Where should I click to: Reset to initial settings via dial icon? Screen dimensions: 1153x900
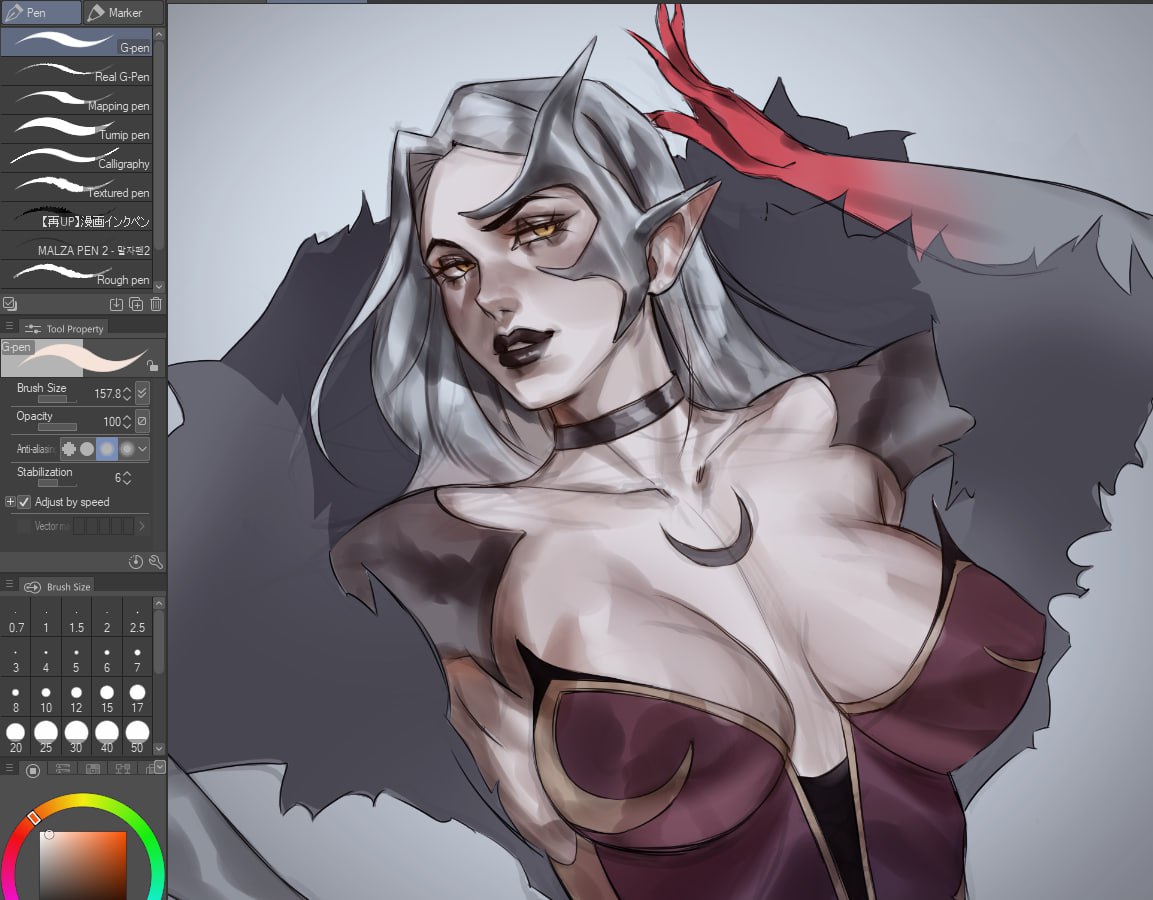[135, 562]
